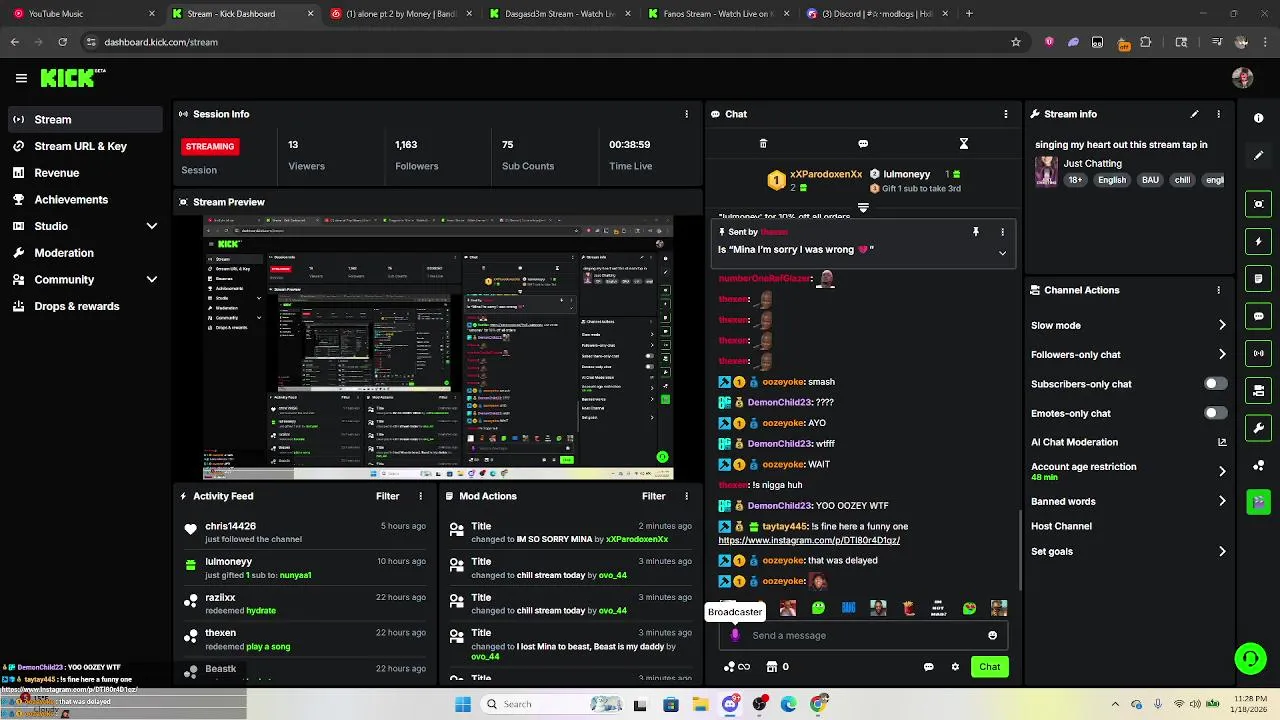Click the chat bubble icon under Chat header

click(863, 144)
